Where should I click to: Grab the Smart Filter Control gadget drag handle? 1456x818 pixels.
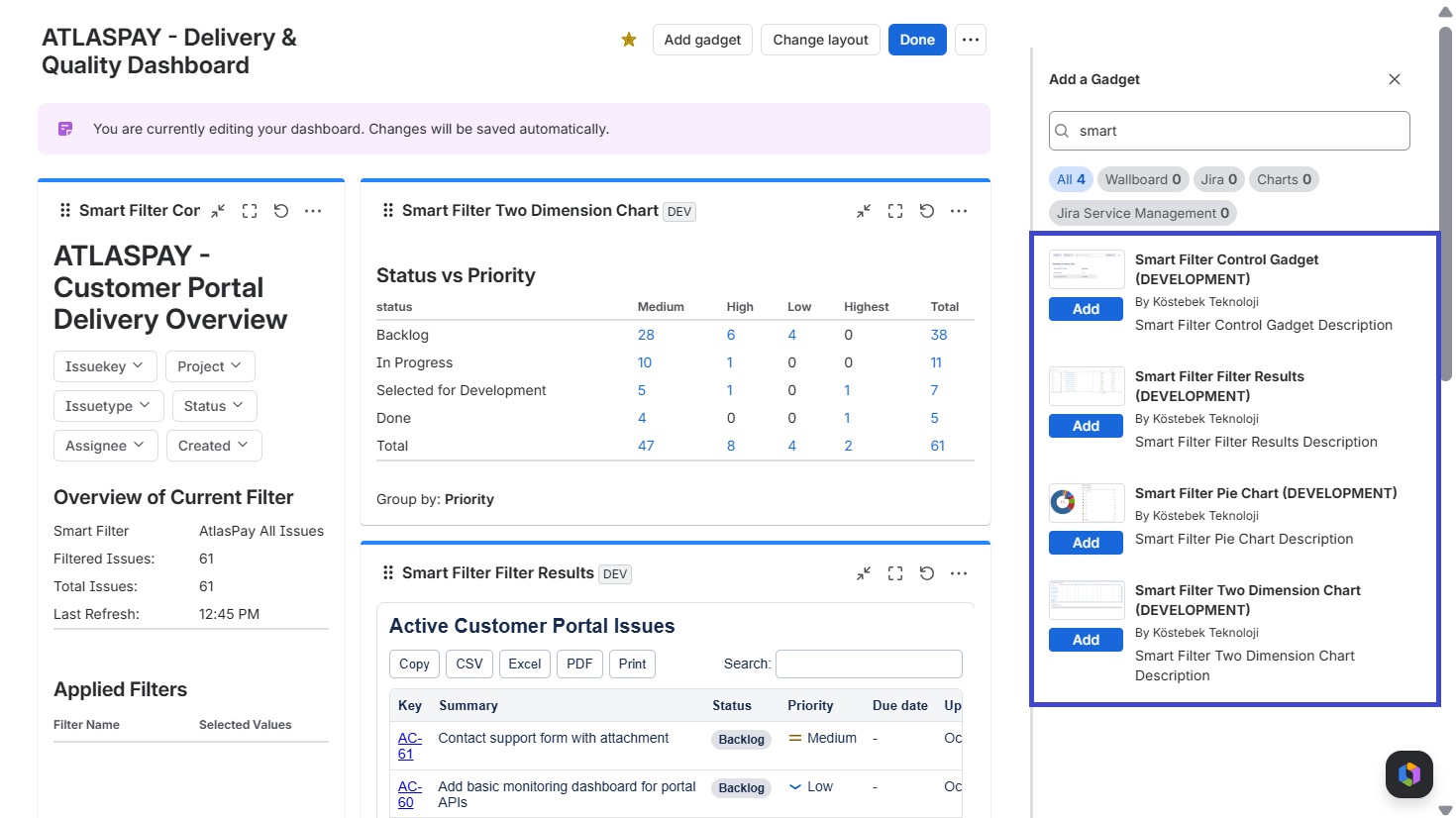pos(65,210)
